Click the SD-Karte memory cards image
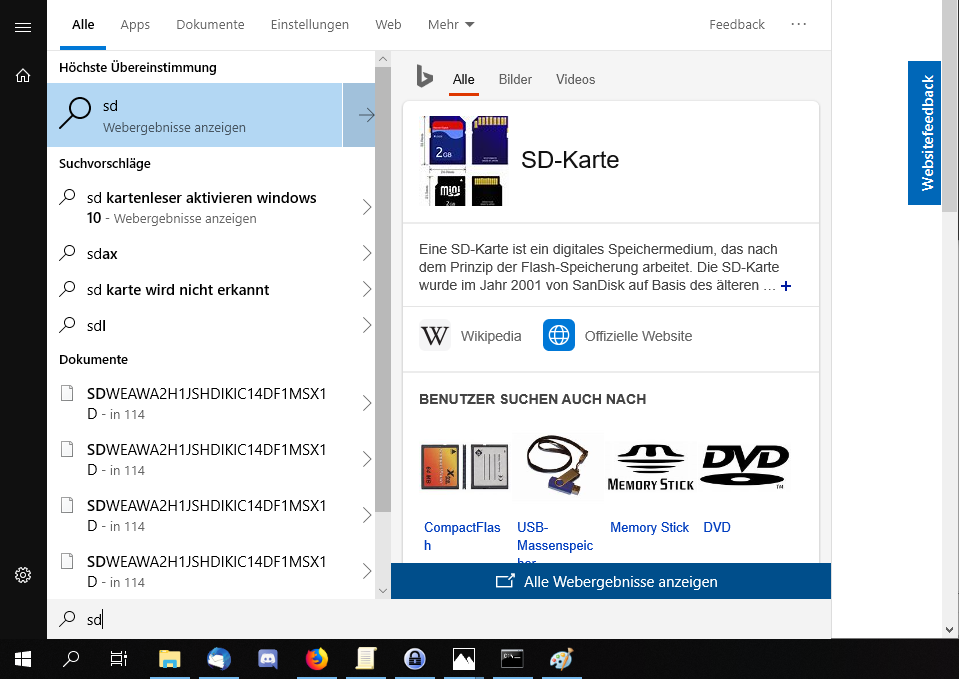Image resolution: width=959 pixels, height=679 pixels. [464, 160]
